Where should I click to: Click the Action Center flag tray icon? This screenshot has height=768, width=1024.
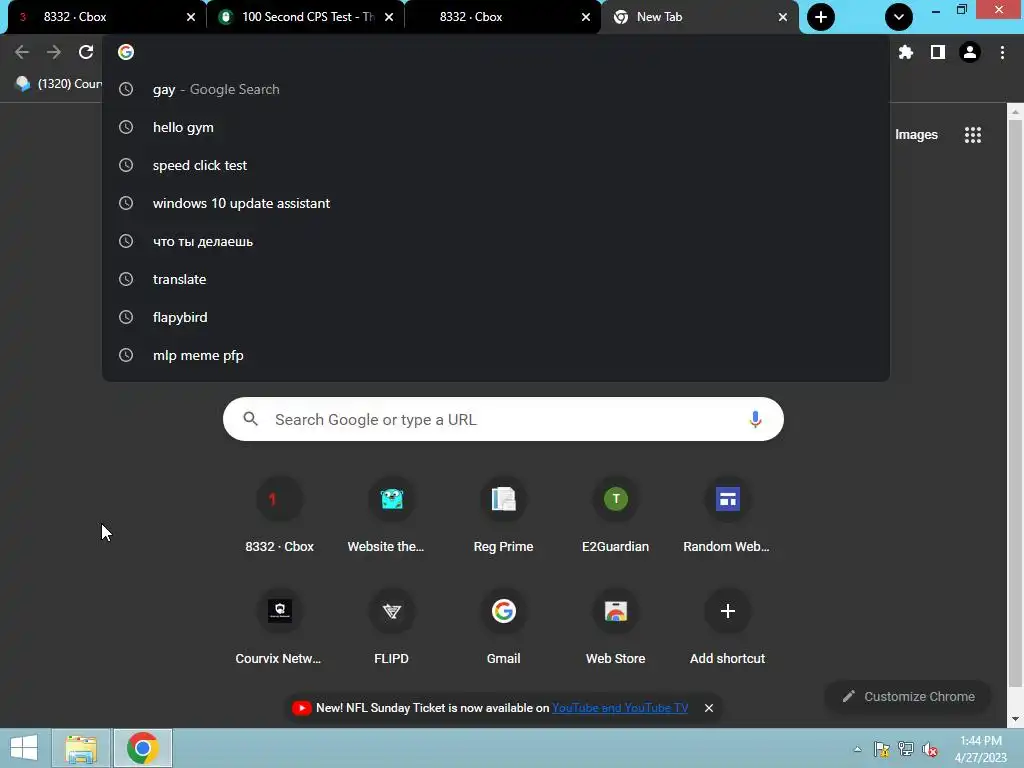(x=882, y=750)
